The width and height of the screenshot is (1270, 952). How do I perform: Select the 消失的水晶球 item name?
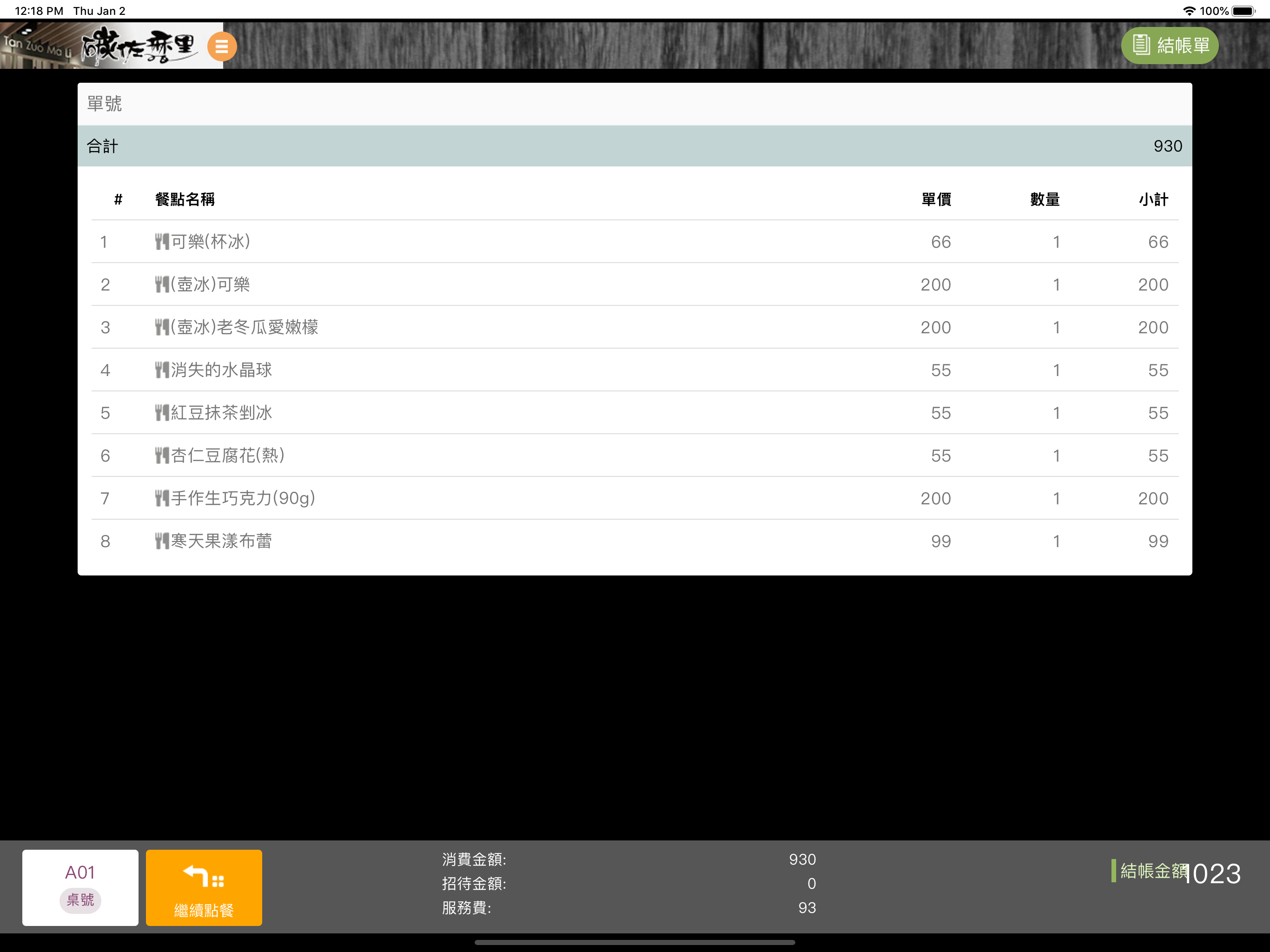[222, 370]
